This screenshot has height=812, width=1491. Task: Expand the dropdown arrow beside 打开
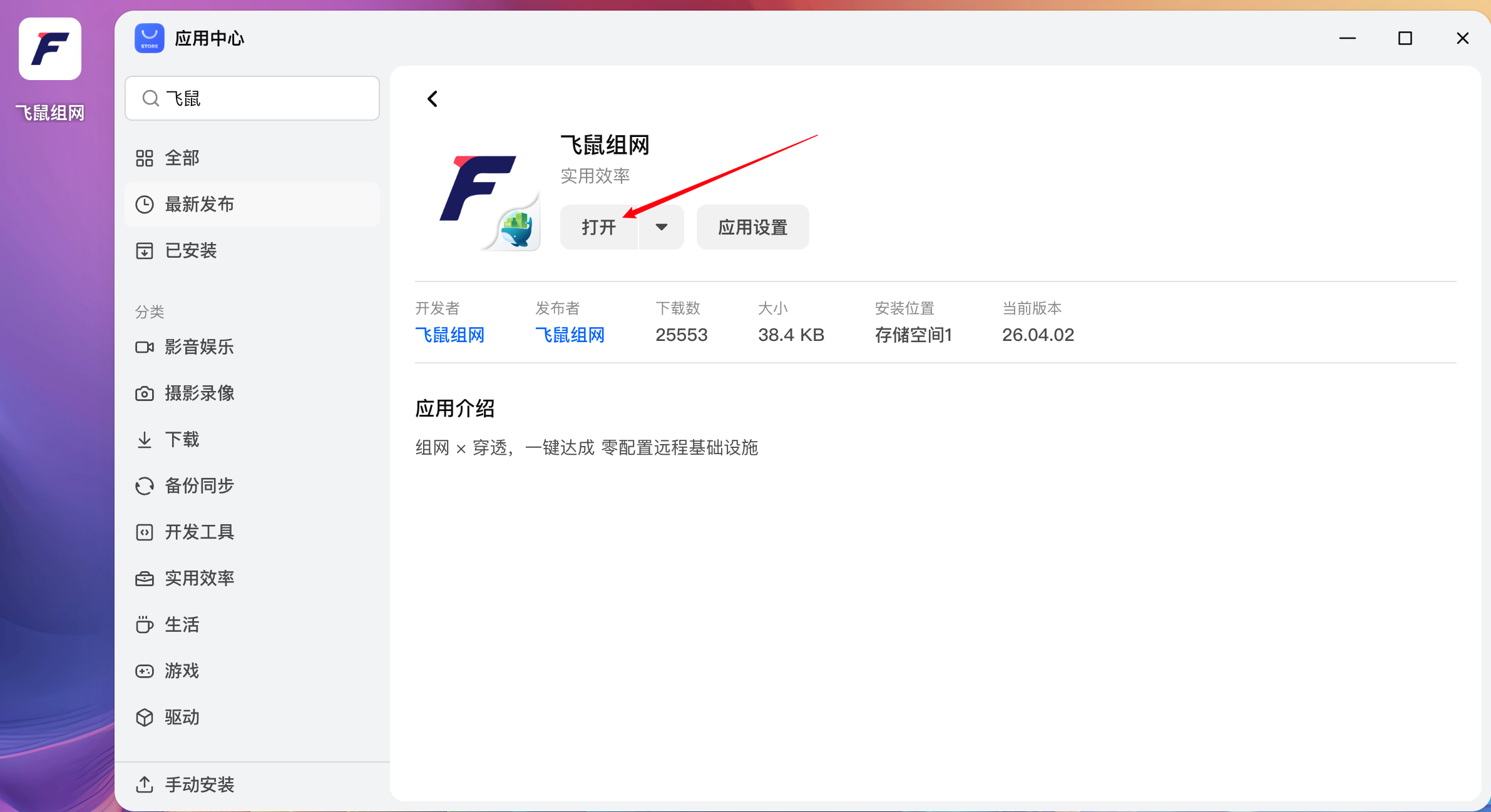[662, 227]
